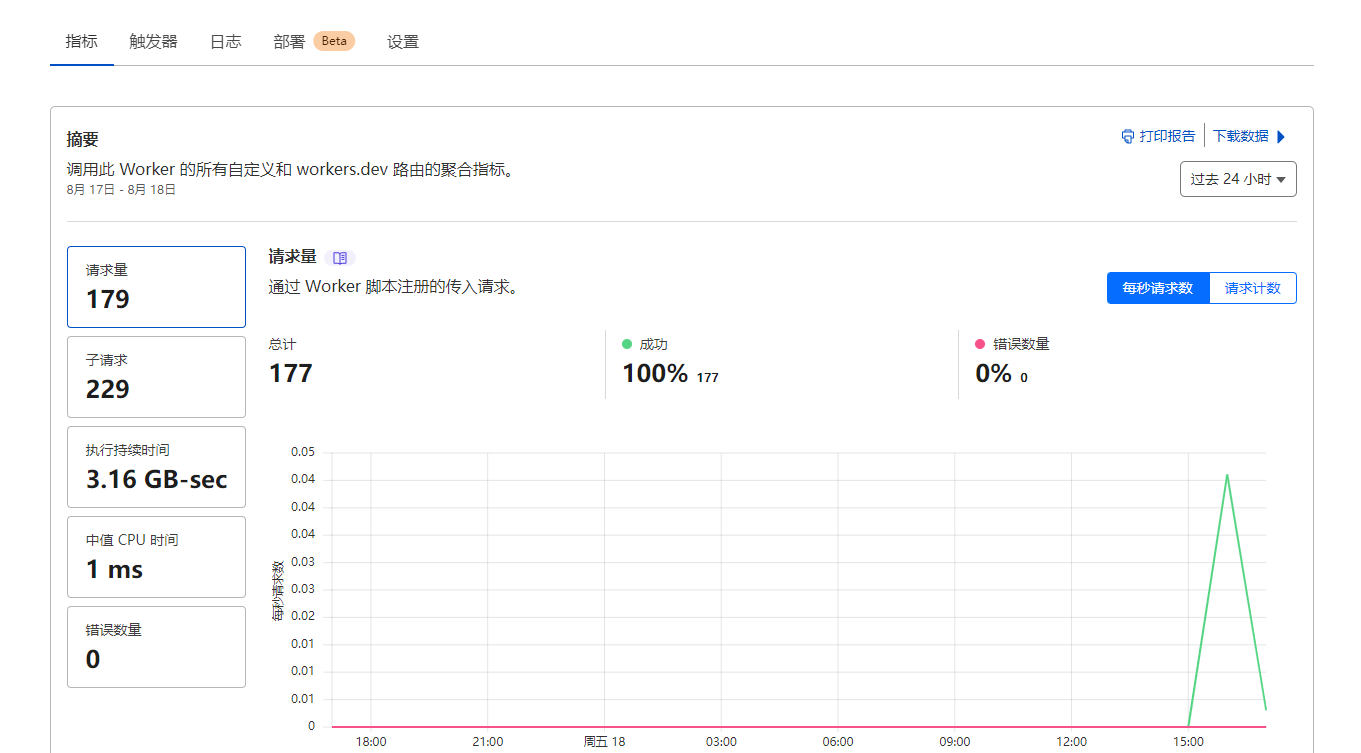
Task: Switch to the 请求计数 chart mode
Action: coord(1252,288)
